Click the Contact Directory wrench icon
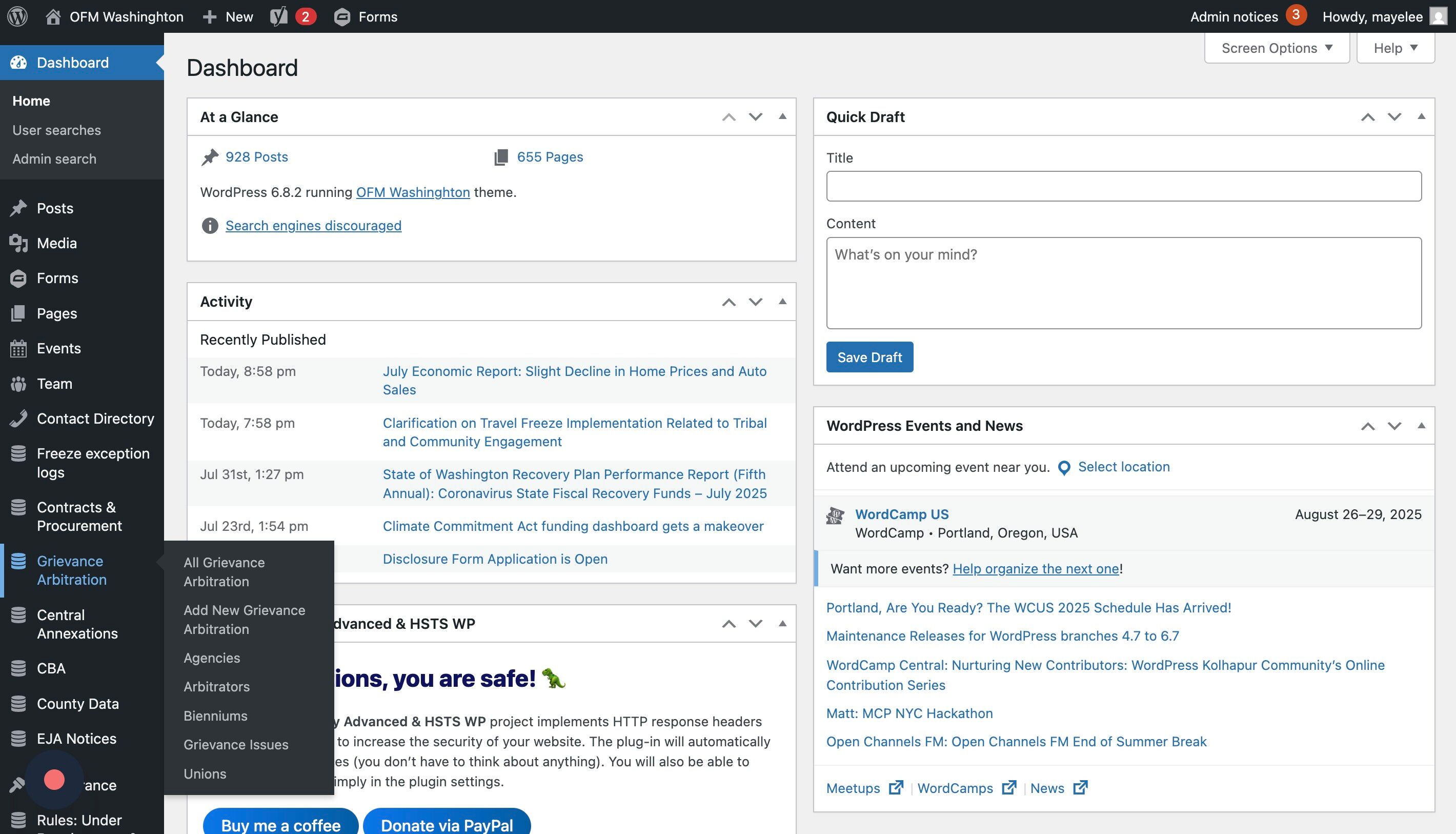The height and width of the screenshot is (834, 1456). (18, 419)
